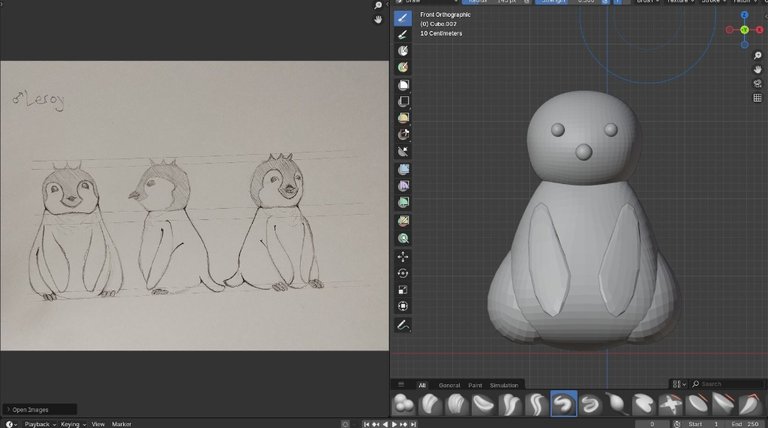
Task: Switch to the General brushes tab
Action: 449,385
